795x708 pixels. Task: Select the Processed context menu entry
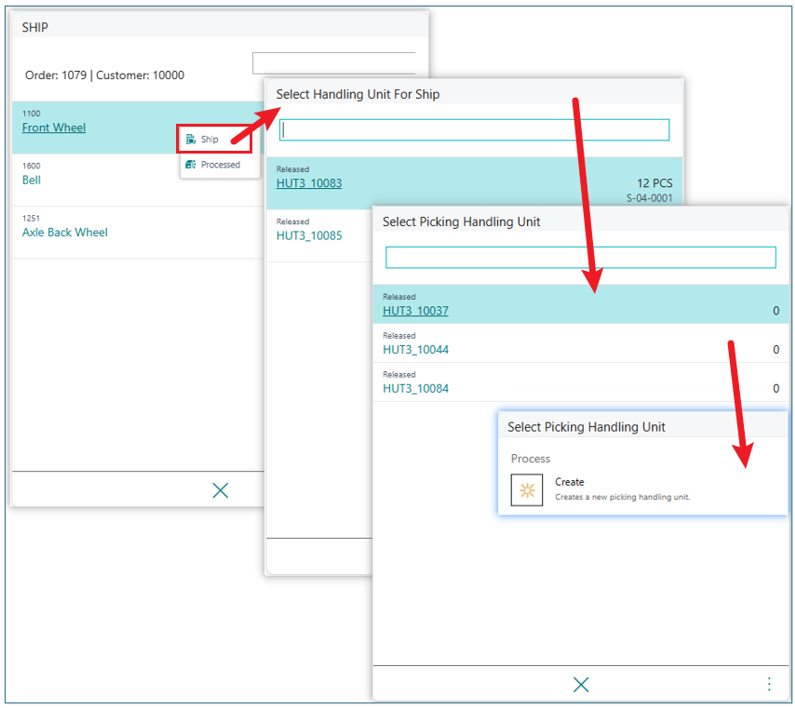point(220,165)
